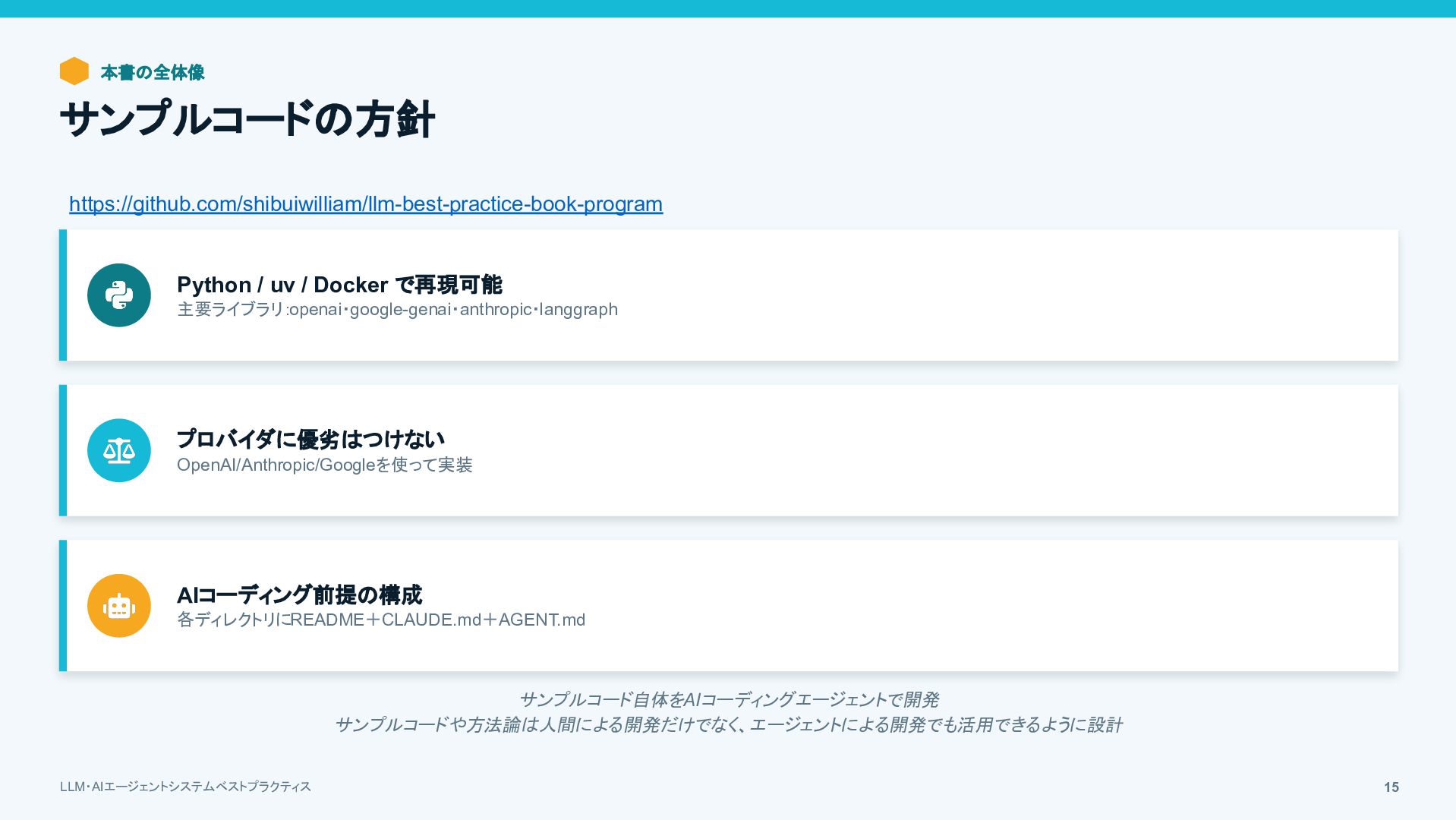Click the orange hexagon beside 本書の全体像

tap(74, 71)
